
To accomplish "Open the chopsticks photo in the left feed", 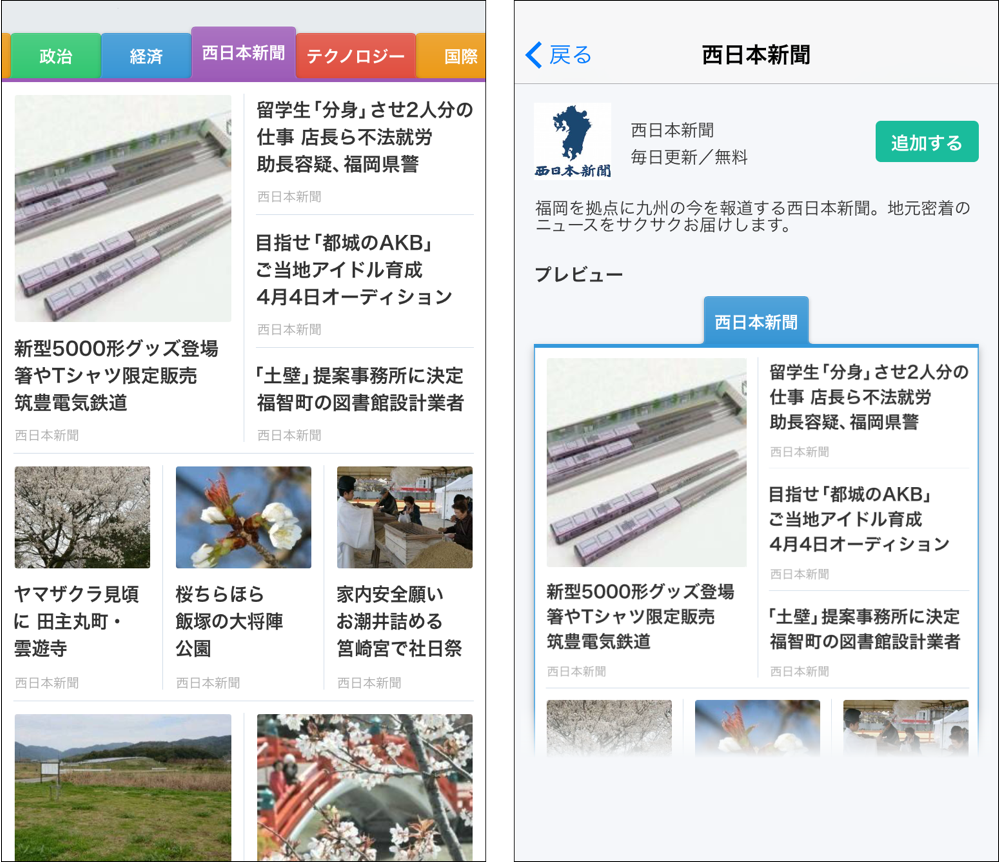I will pyautogui.click(x=123, y=208).
